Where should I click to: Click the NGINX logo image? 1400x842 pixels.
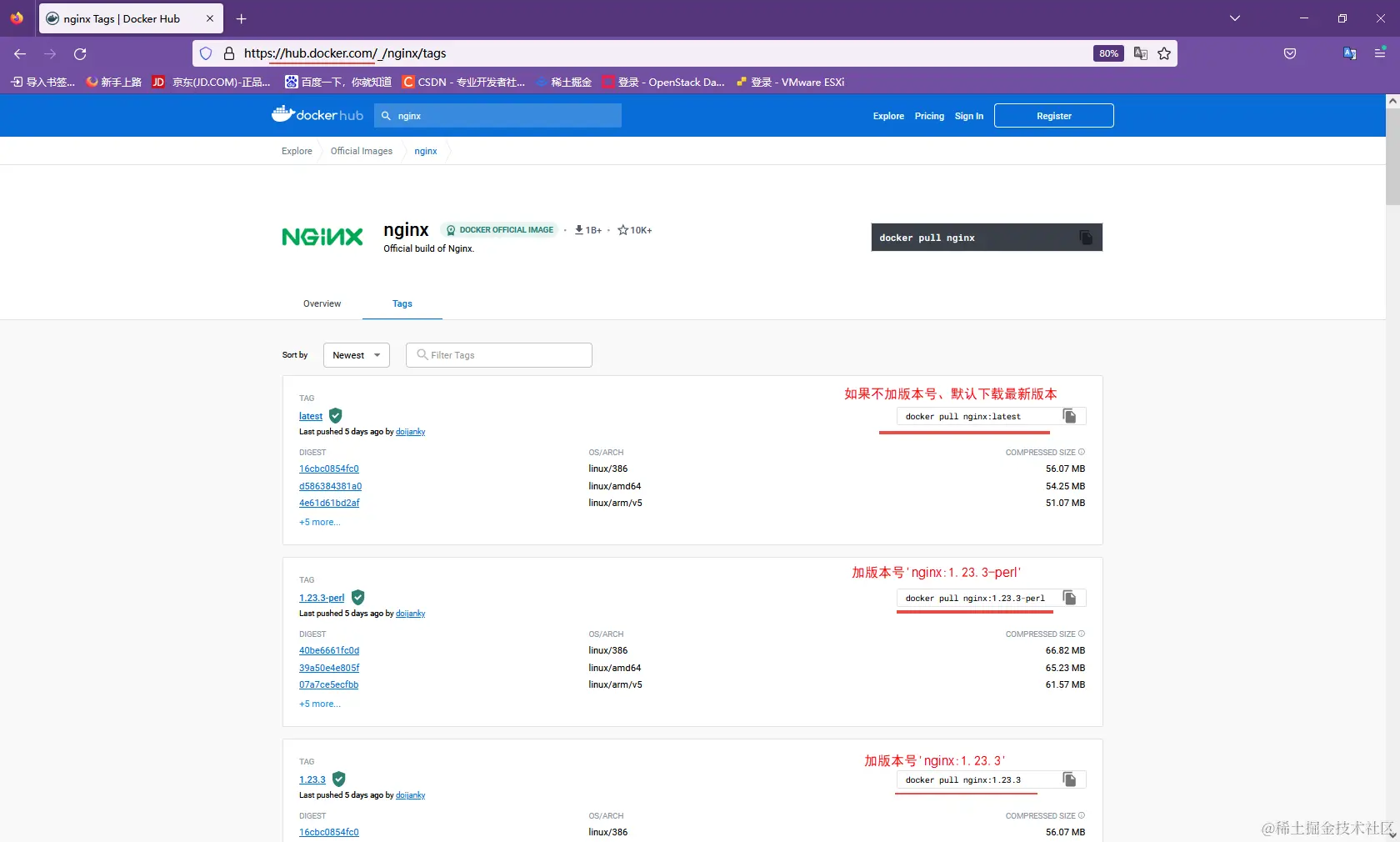[x=322, y=237]
